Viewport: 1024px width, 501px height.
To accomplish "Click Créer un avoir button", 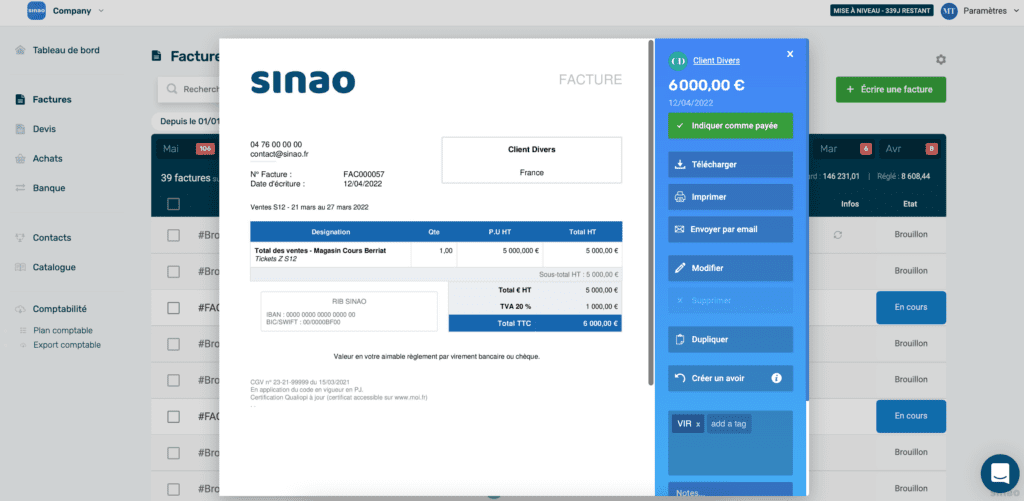I will coord(730,378).
